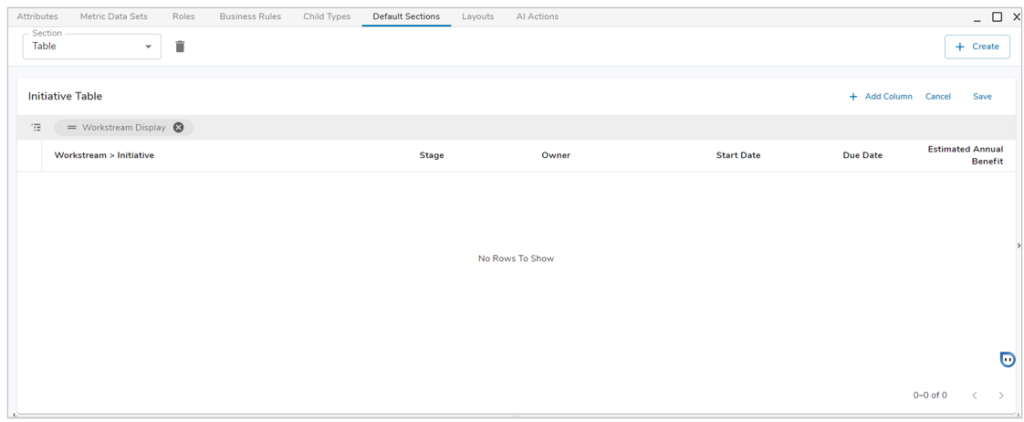Open the AI Actions tab
The height and width of the screenshot is (422, 1024).
tap(537, 16)
